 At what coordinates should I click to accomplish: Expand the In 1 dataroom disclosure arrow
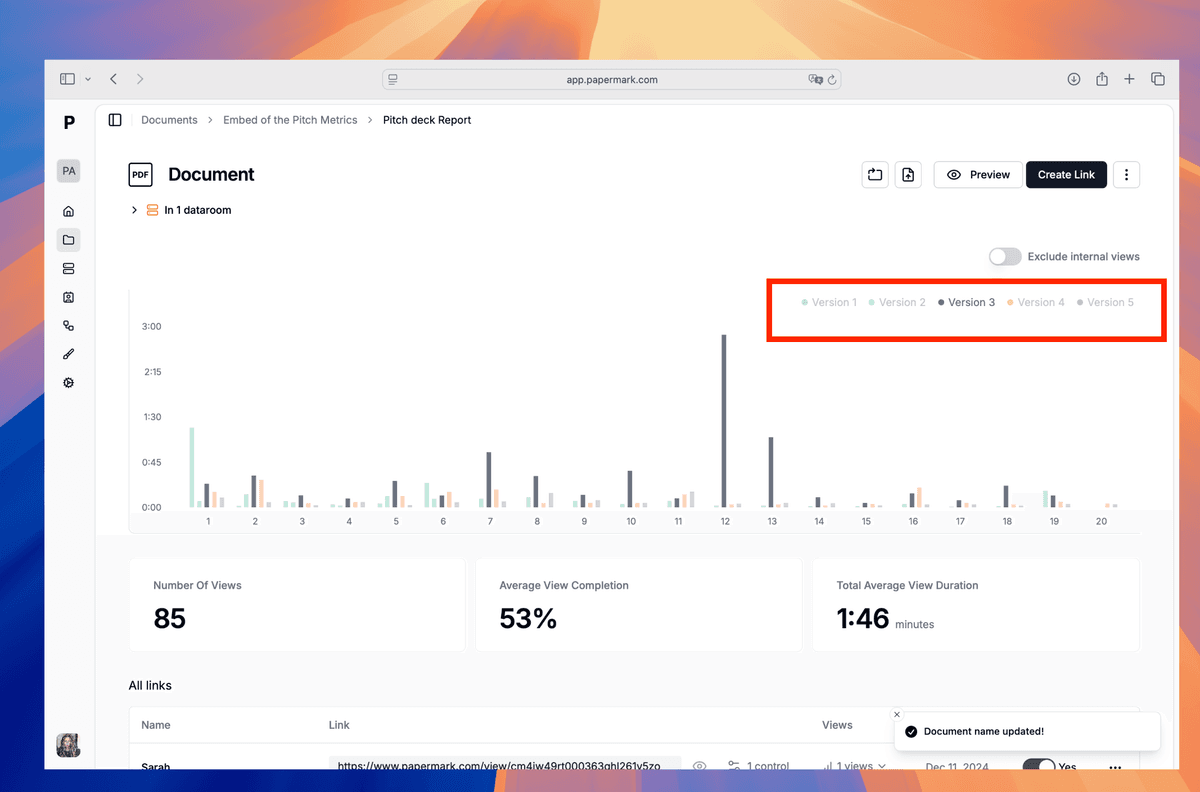134,210
